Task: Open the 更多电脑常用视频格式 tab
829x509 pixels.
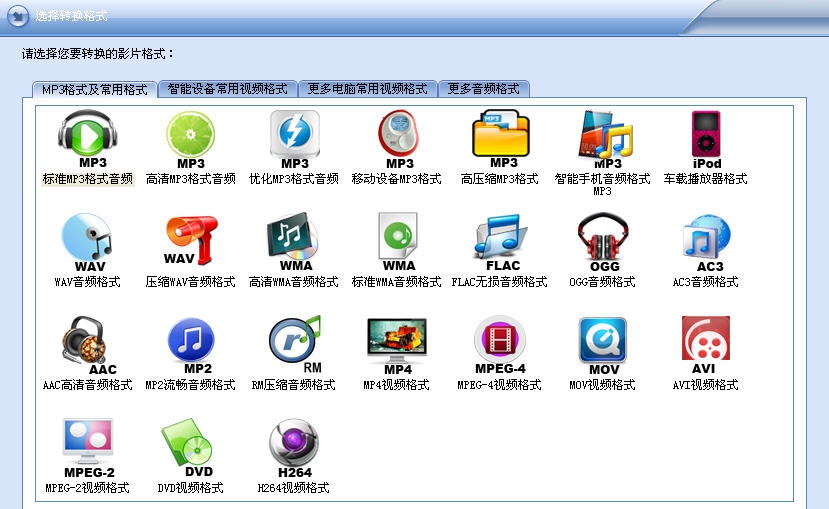Action: tap(367, 89)
